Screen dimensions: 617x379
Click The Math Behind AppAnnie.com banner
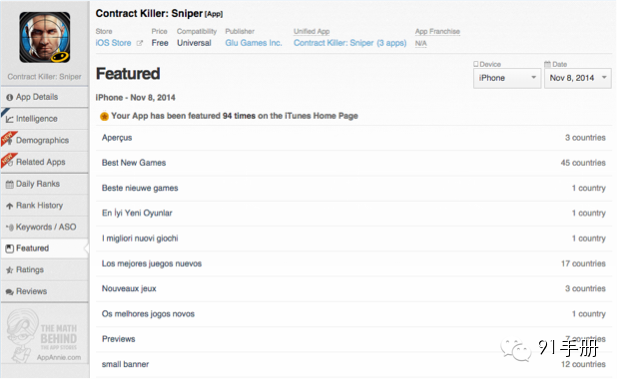[44, 335]
